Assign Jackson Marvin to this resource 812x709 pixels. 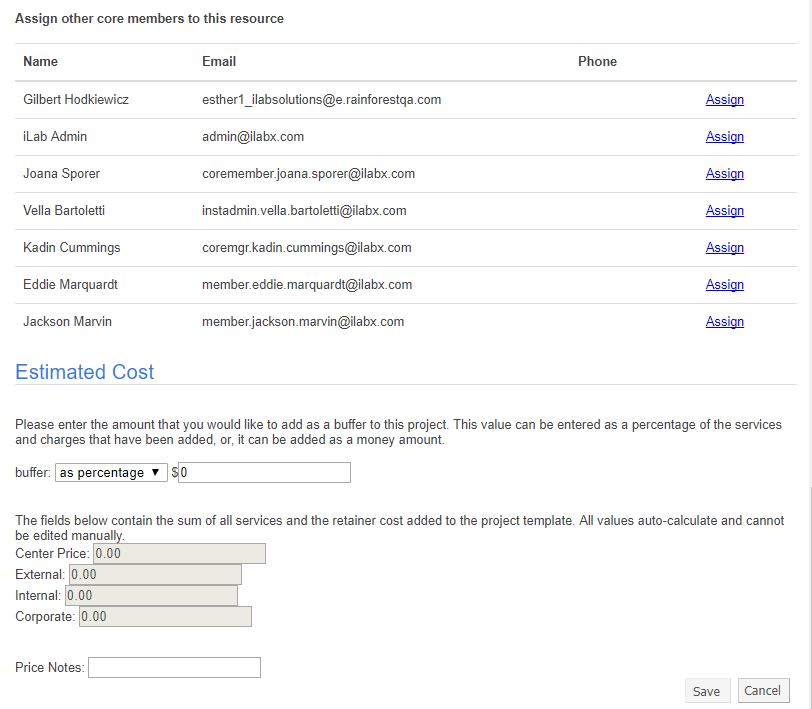[x=724, y=322]
